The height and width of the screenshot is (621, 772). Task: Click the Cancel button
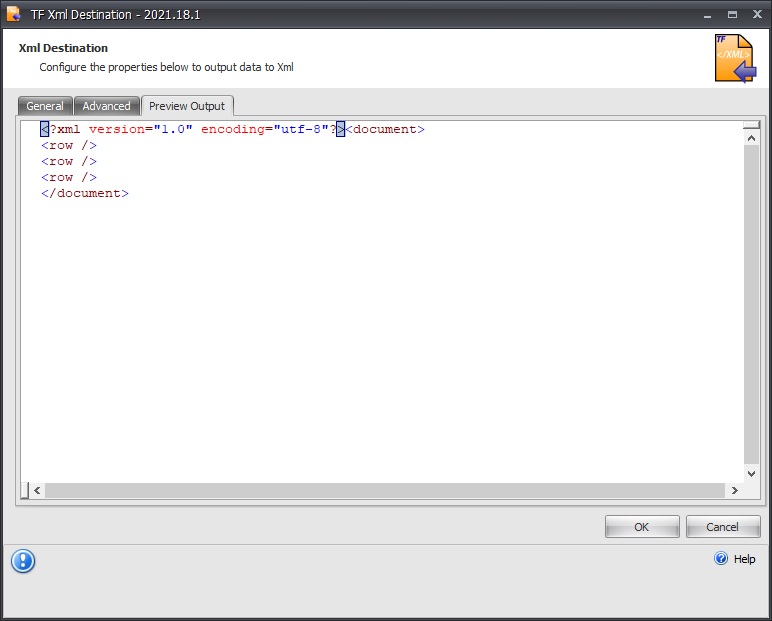(723, 527)
